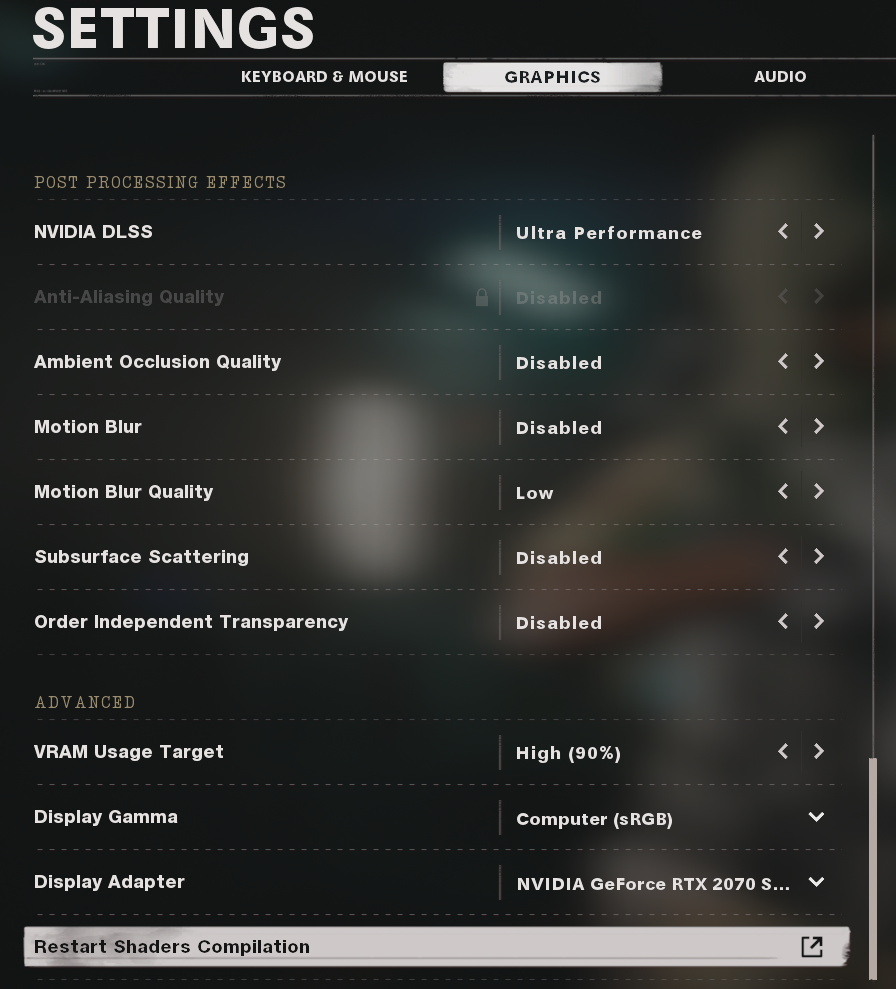
Task: Click right arrow for VRAM Usage Target
Action: tap(818, 751)
